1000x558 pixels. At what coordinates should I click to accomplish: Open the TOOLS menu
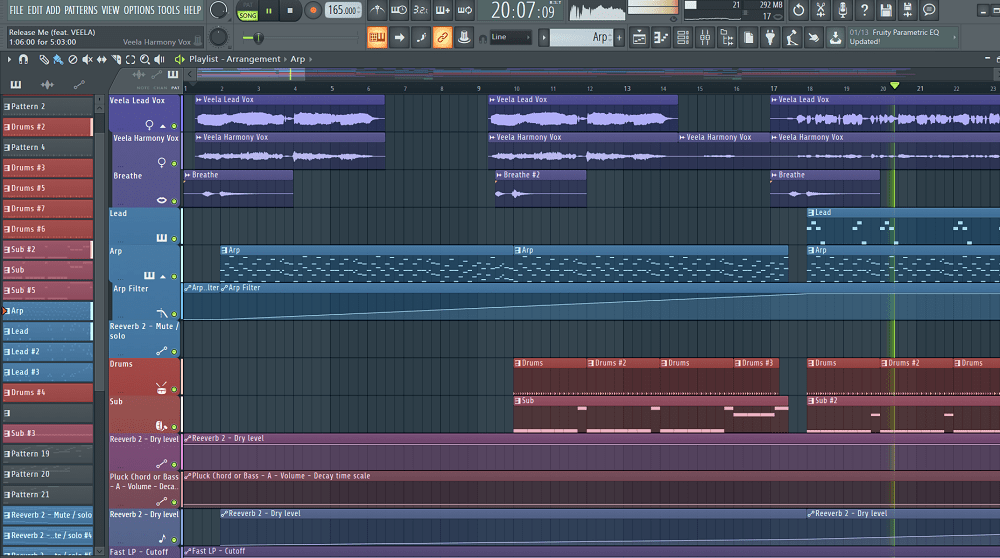click(x=168, y=10)
